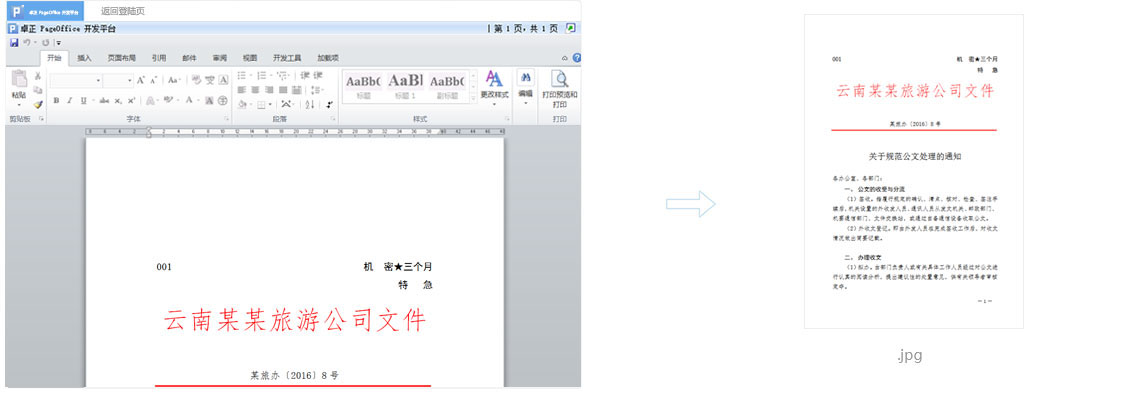The image size is (1133, 394).
Task: Toggle strikethrough text formatting
Action: (104, 100)
